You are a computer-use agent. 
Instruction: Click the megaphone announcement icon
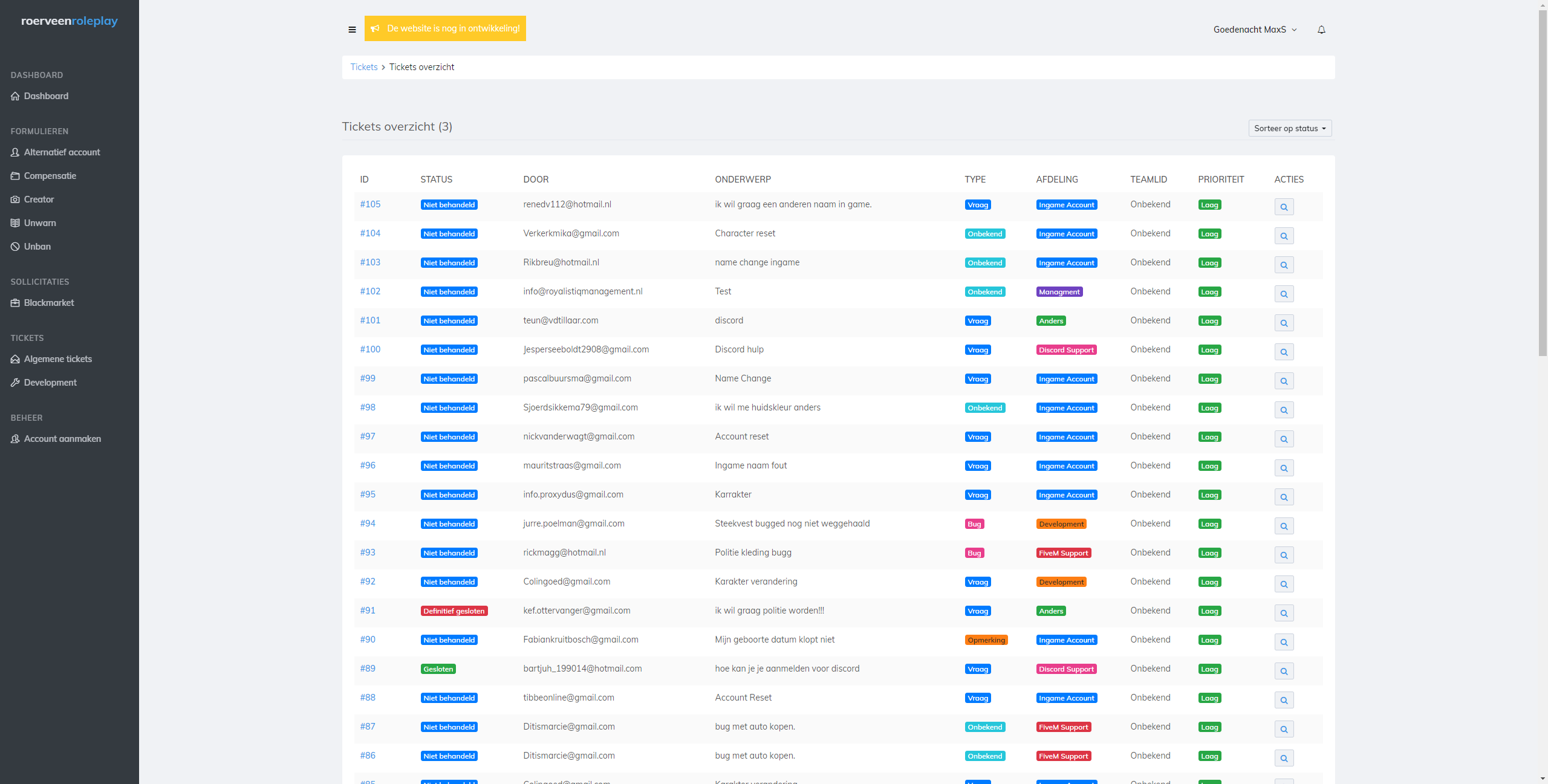coord(375,28)
